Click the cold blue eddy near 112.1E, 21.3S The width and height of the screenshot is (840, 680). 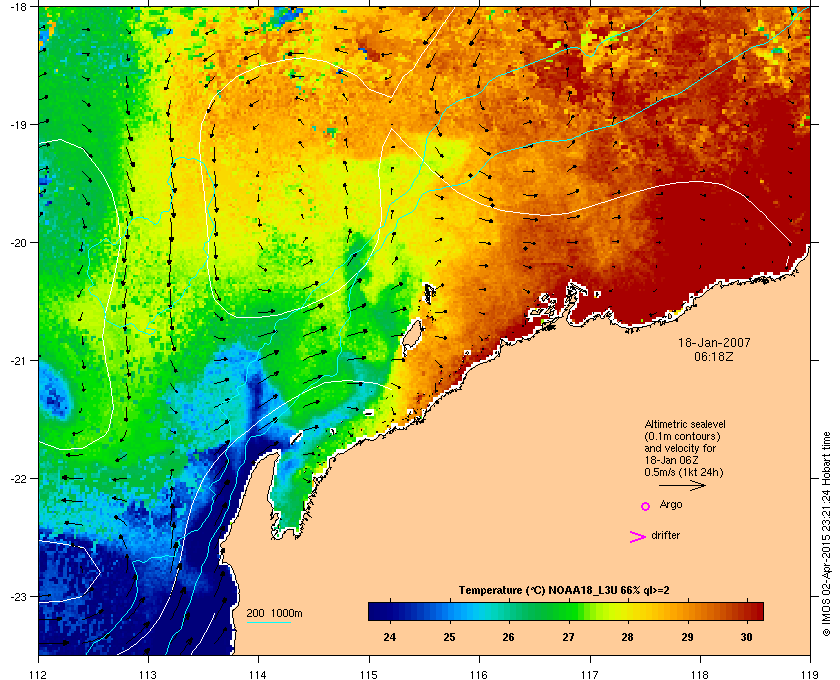[x=54, y=392]
